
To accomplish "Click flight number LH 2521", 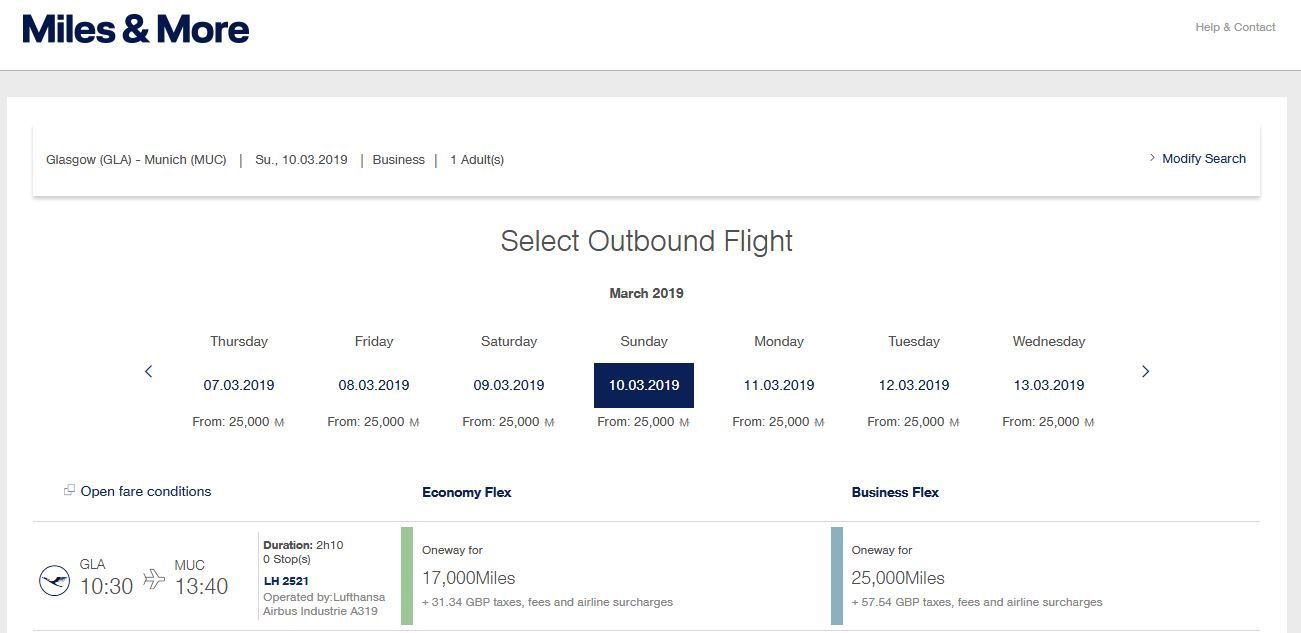I will pyautogui.click(x=286, y=581).
